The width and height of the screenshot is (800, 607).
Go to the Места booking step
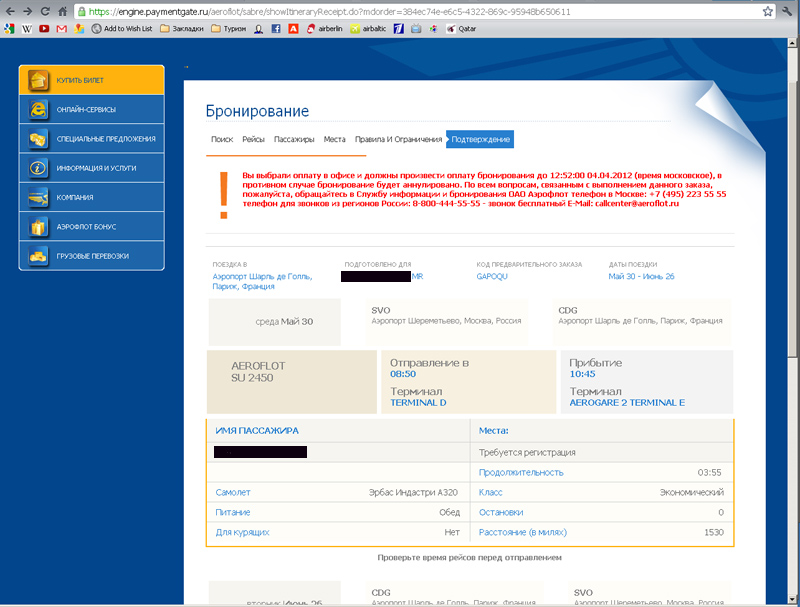334,139
